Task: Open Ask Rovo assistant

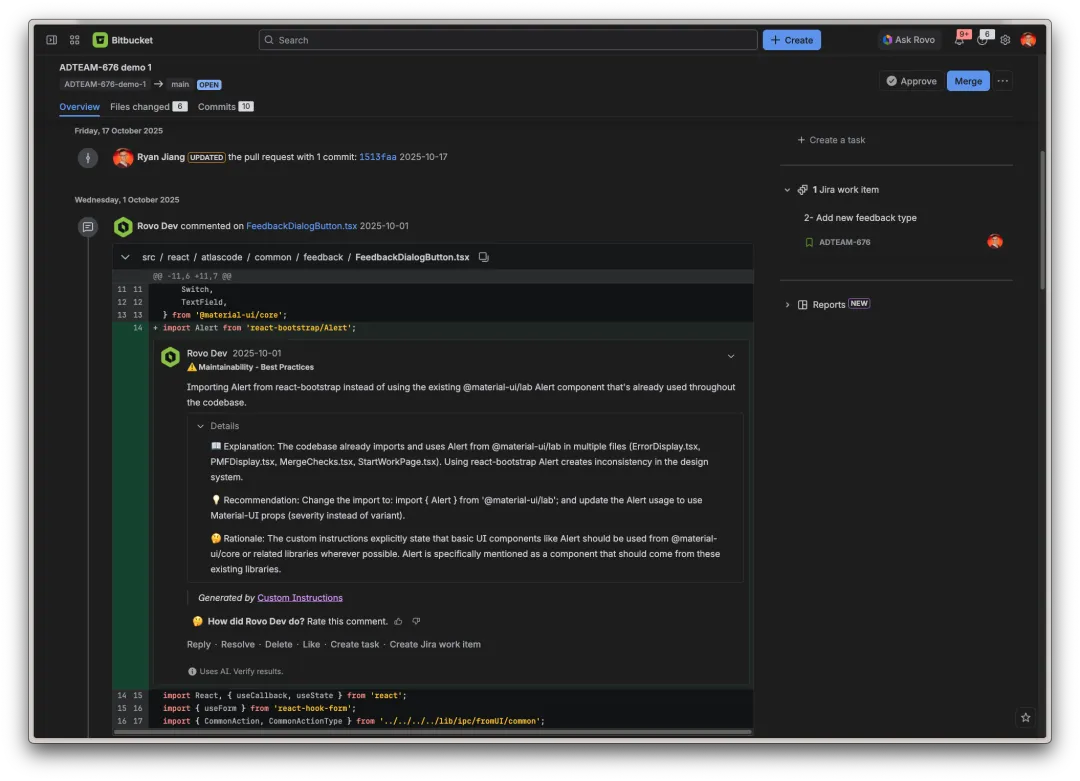Action: point(910,40)
